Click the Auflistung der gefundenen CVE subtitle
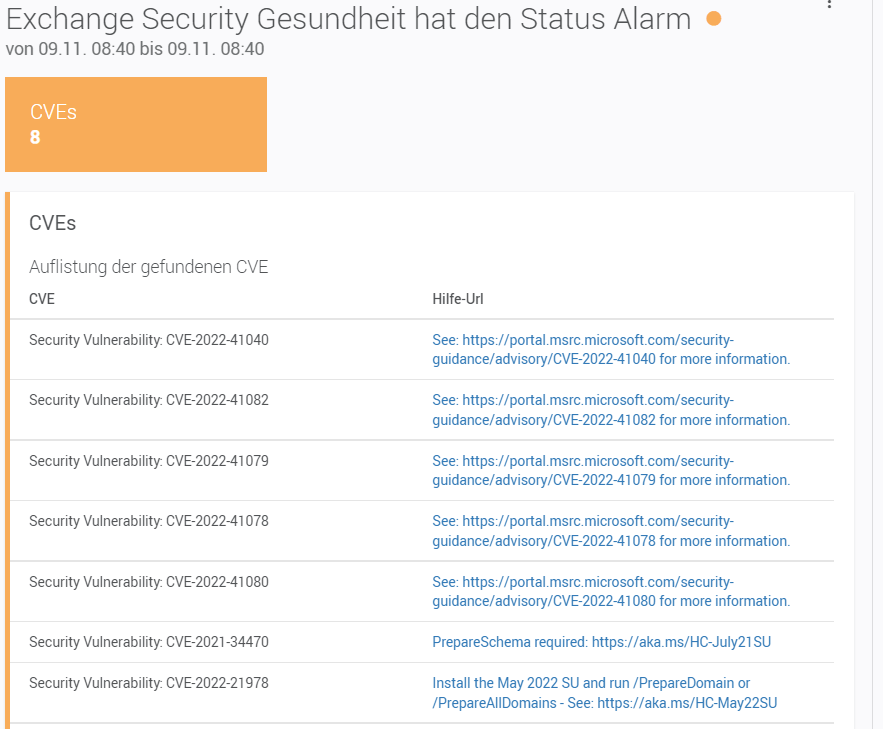The image size is (883, 729). [x=149, y=267]
